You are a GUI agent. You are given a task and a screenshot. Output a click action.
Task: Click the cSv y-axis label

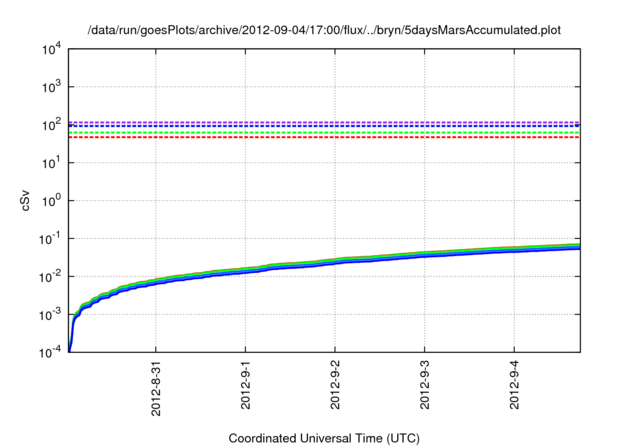27,200
